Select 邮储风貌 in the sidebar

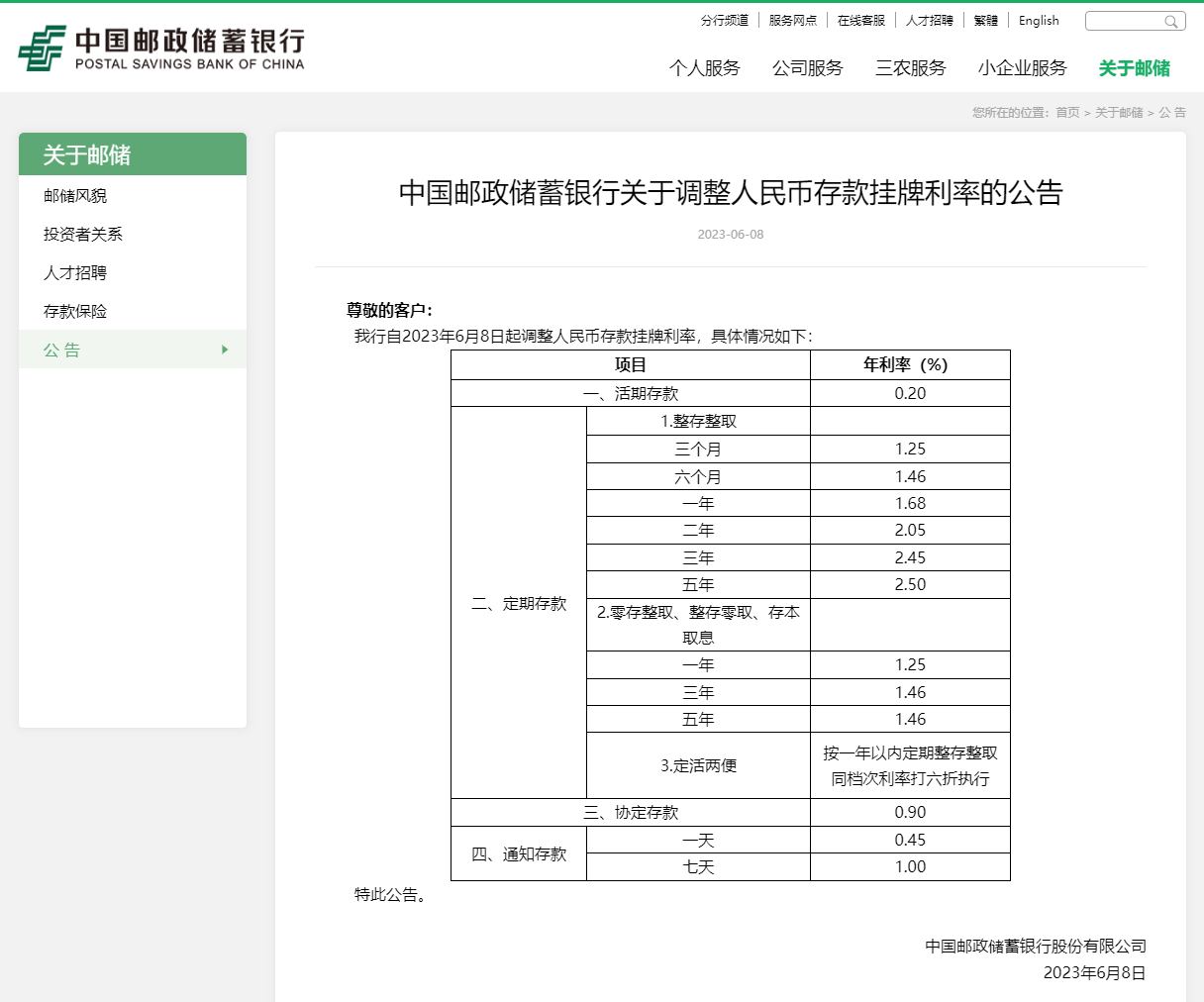tap(67, 195)
